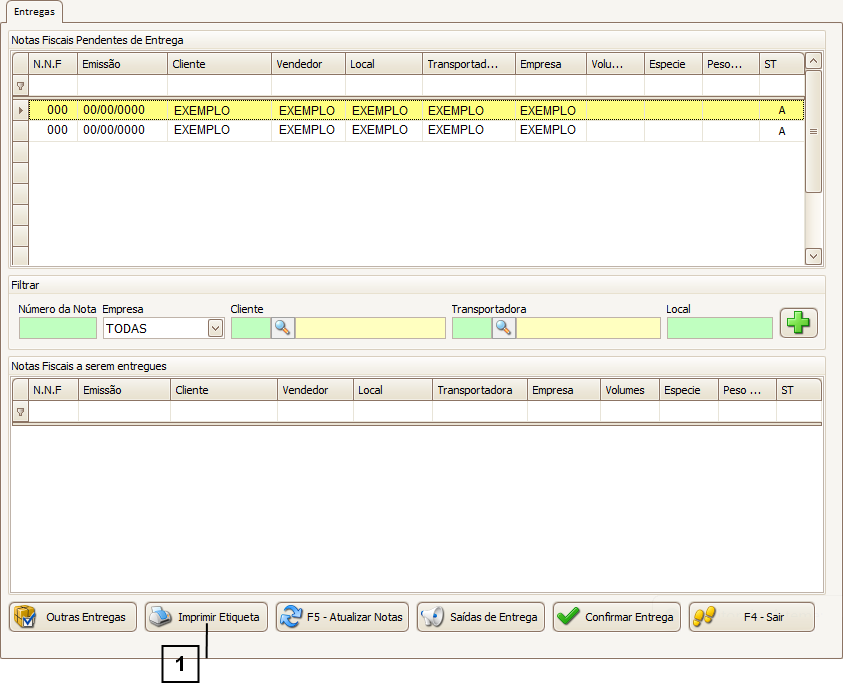Click the Local filter input field

click(719, 328)
